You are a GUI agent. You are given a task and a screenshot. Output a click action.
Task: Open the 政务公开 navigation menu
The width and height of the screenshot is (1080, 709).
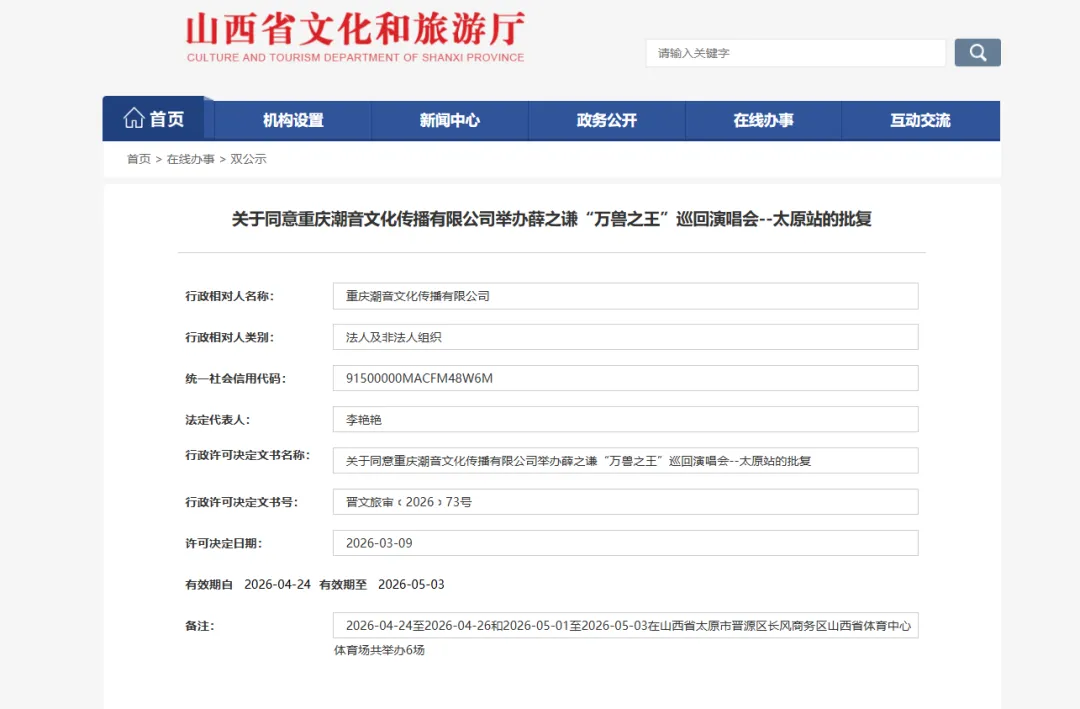point(607,121)
